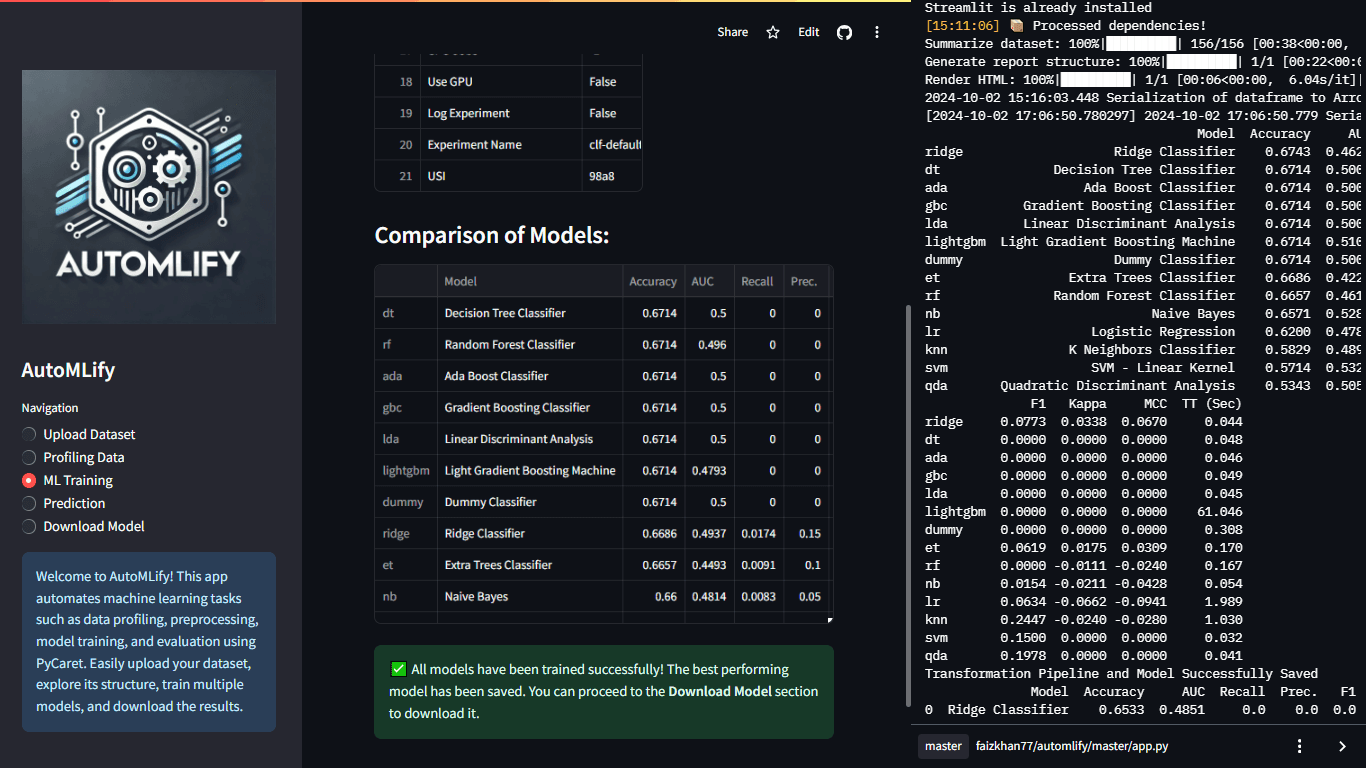Click the star icon to favorite app
This screenshot has width=1366, height=768.
tap(773, 32)
